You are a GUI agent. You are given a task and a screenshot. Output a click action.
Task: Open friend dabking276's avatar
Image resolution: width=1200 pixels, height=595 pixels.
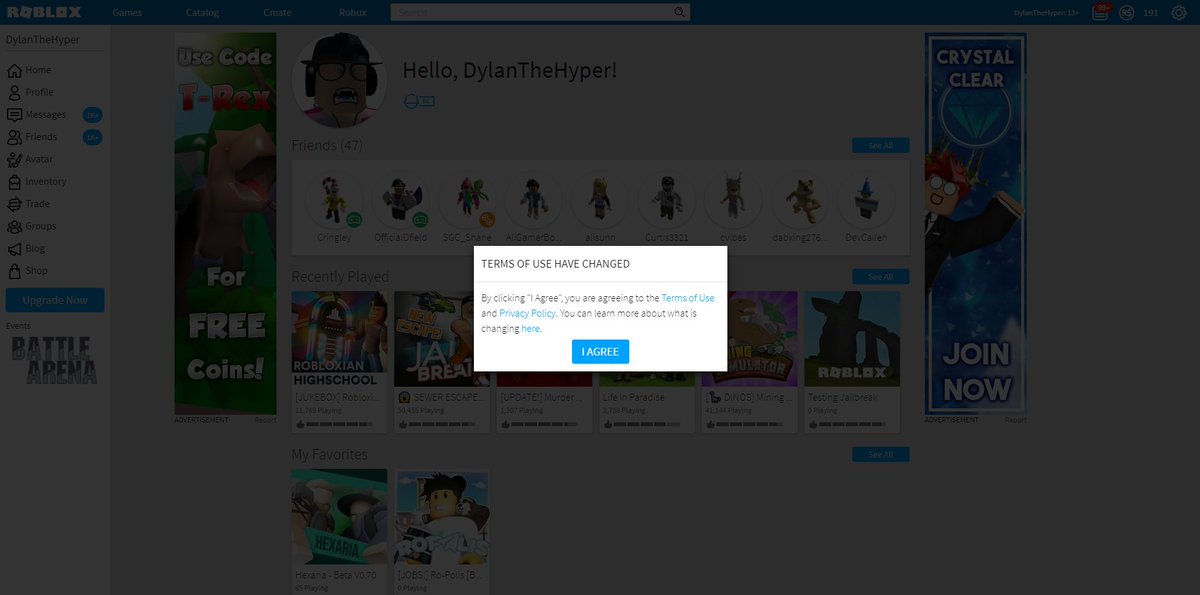(799, 201)
